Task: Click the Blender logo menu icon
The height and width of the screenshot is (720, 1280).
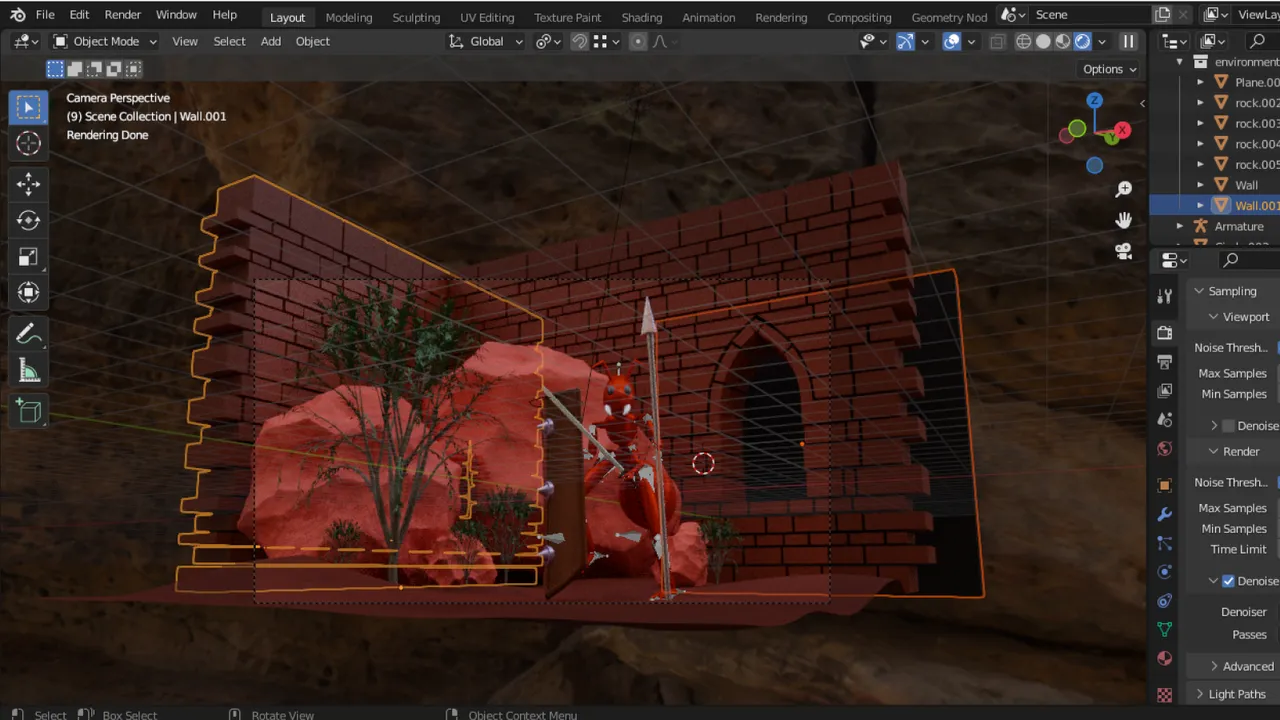Action: pos(17,15)
